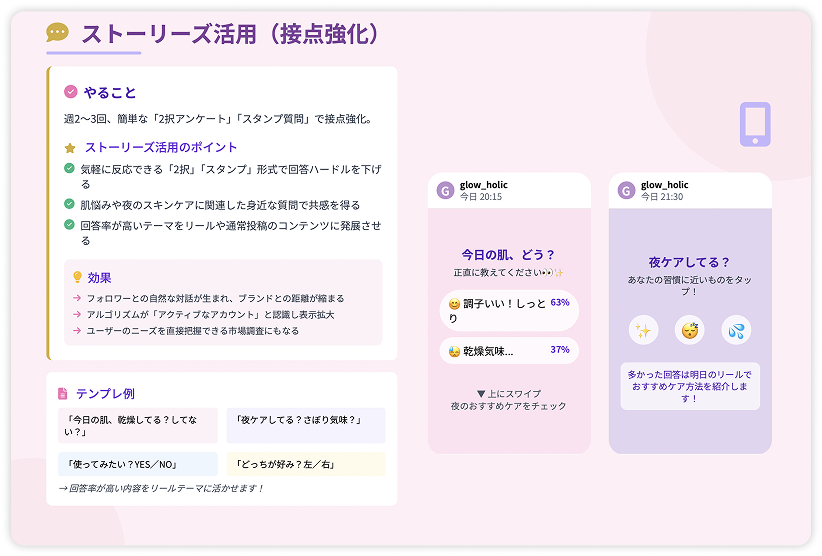Tap 上にスワイプ prompt on first story
The image size is (822, 556).
tap(509, 394)
